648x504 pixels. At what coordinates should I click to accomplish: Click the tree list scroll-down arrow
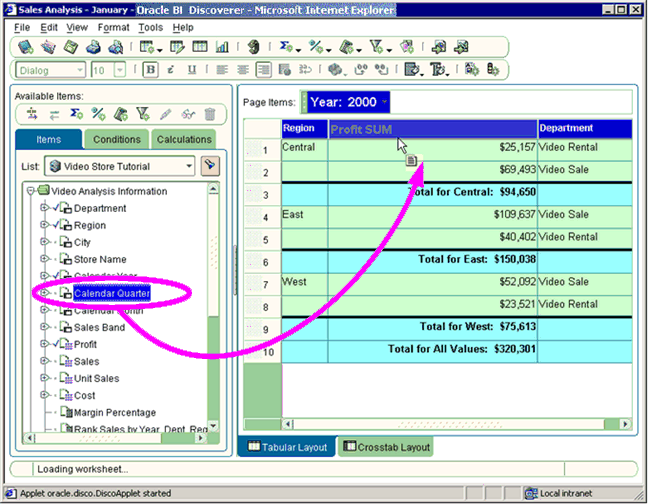pos(213,425)
